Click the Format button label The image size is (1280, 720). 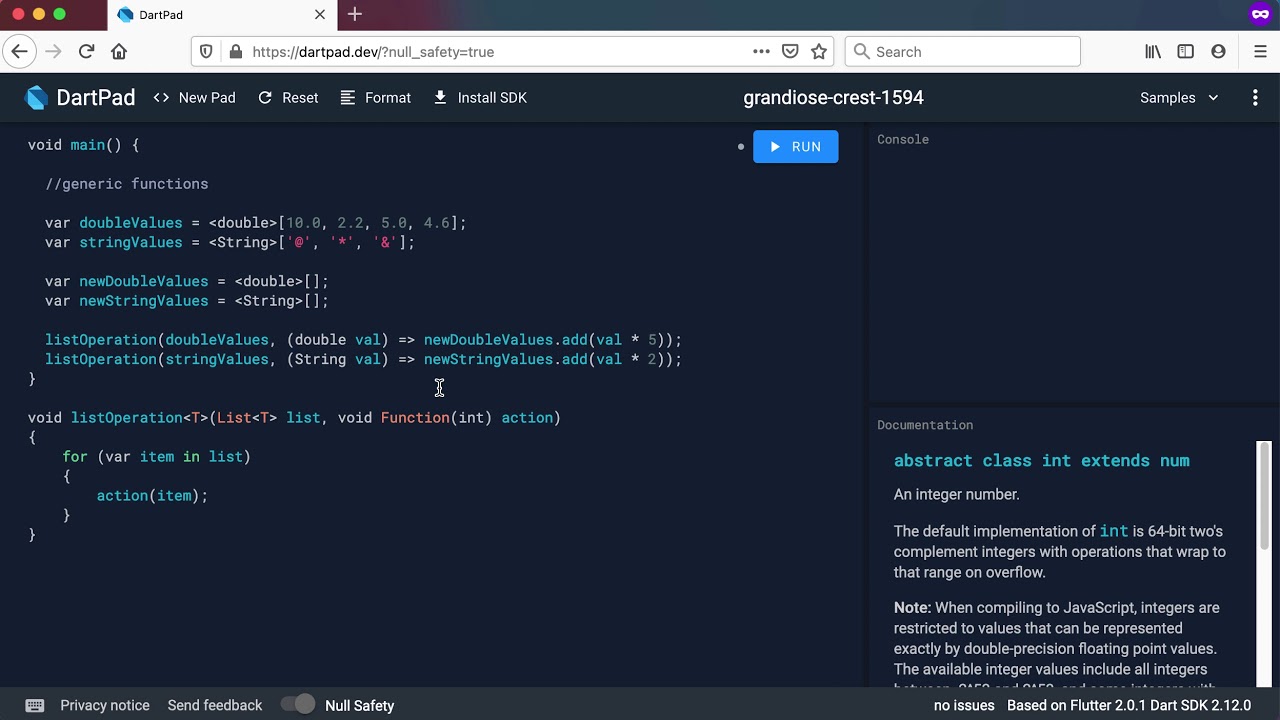(388, 97)
